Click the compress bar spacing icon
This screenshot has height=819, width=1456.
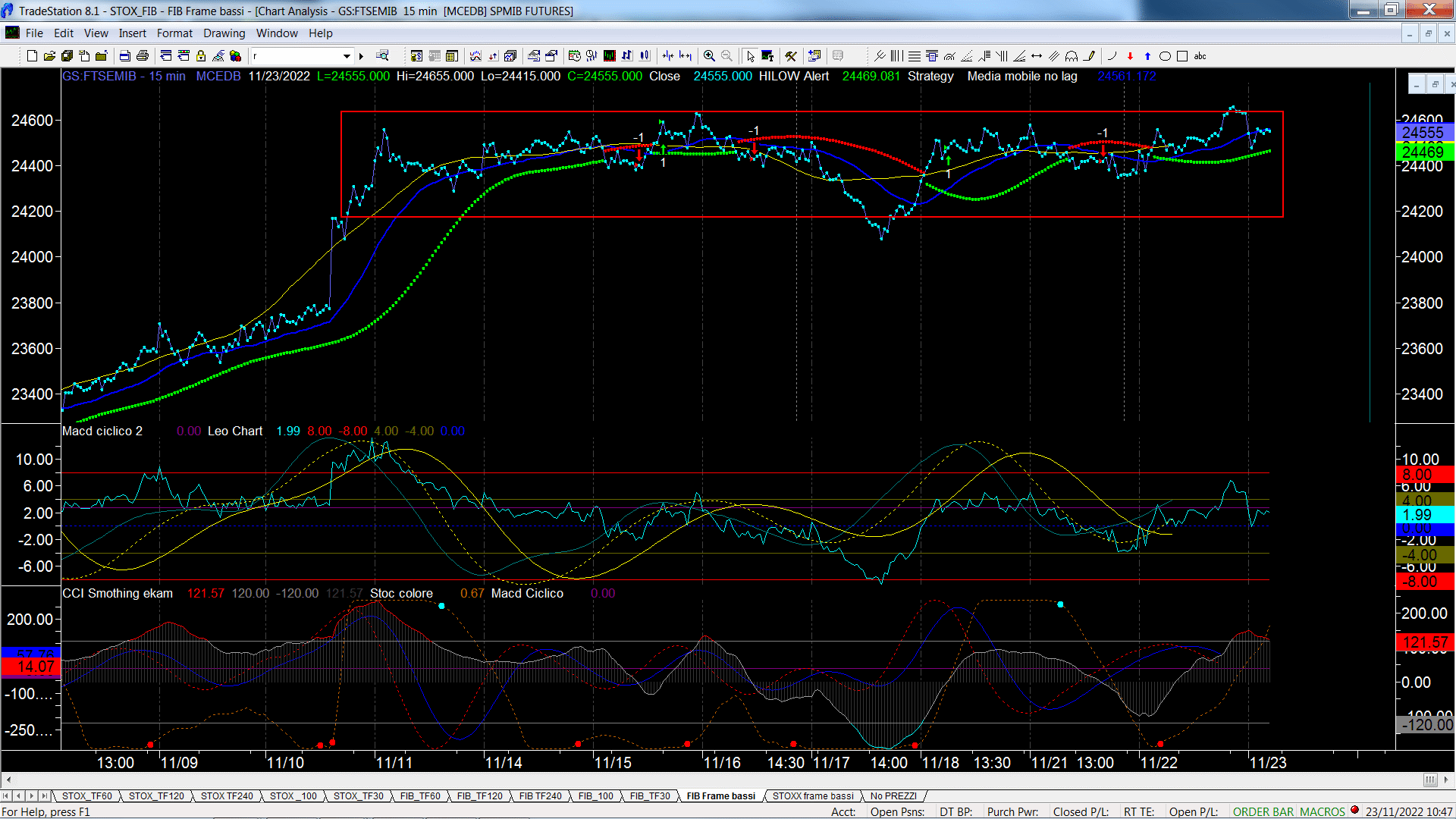668,56
